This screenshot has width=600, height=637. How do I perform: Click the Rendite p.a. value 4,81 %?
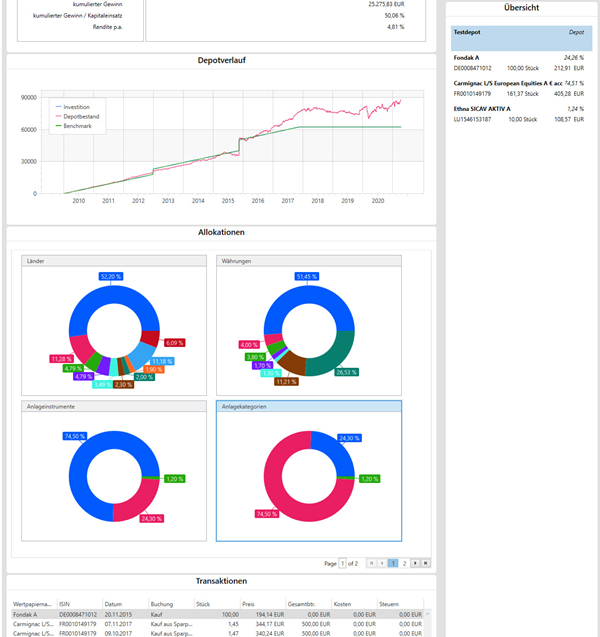pos(395,27)
